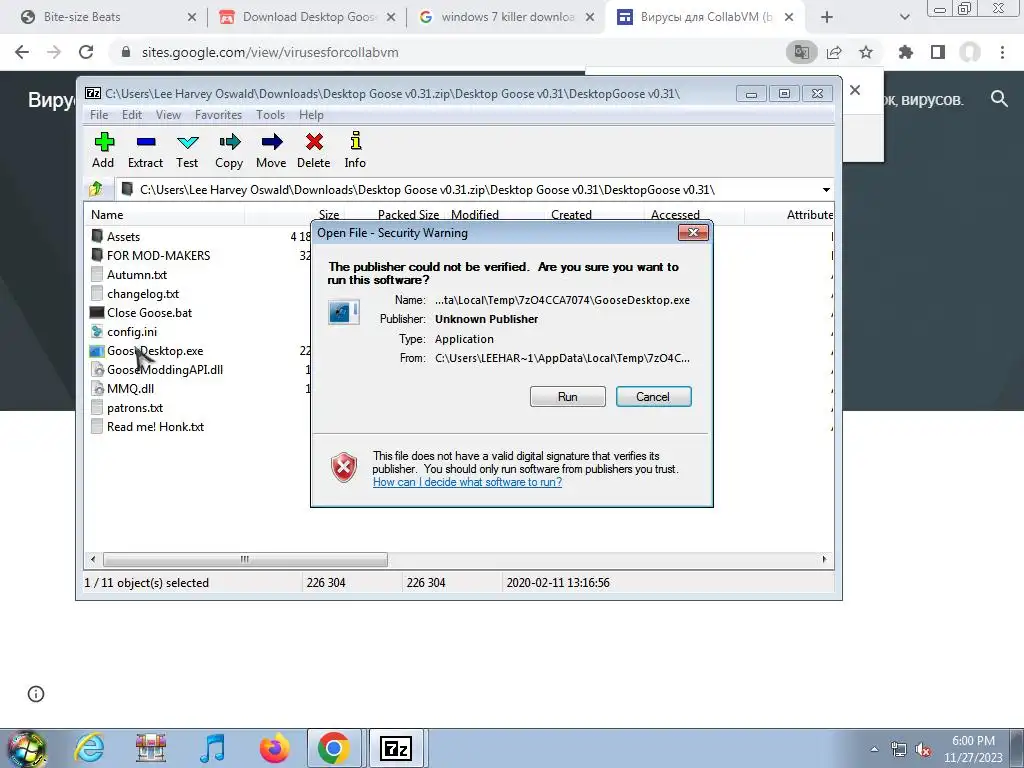This screenshot has height=768, width=1024.
Task: Click the Google Translate icon in address bar
Action: point(801,52)
